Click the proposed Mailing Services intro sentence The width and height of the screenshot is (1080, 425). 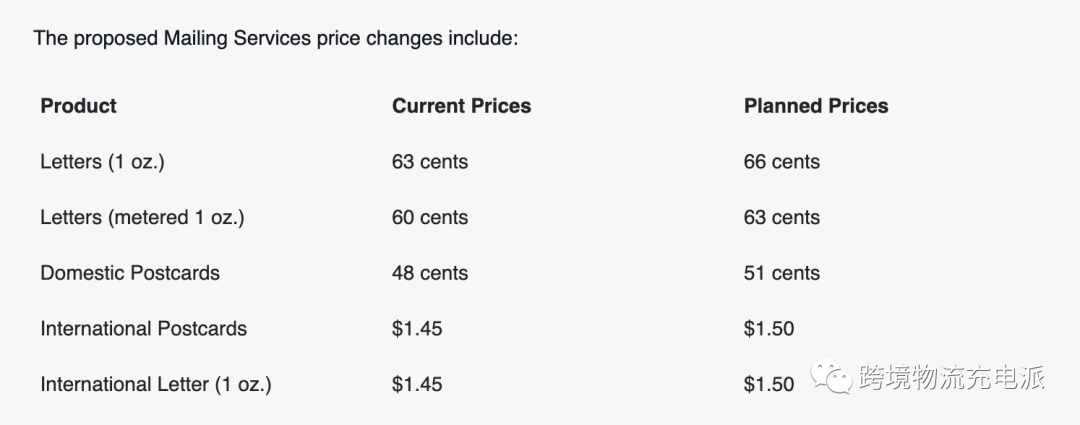coord(276,38)
